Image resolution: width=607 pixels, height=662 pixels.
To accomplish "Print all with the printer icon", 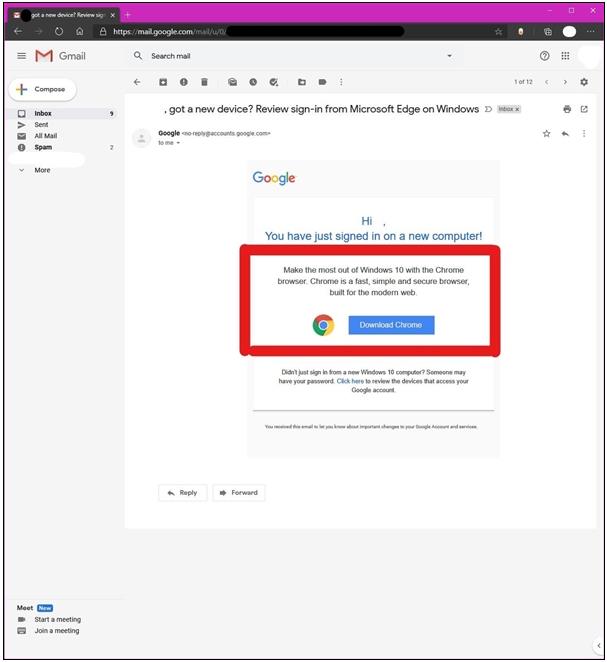I will pyautogui.click(x=567, y=109).
